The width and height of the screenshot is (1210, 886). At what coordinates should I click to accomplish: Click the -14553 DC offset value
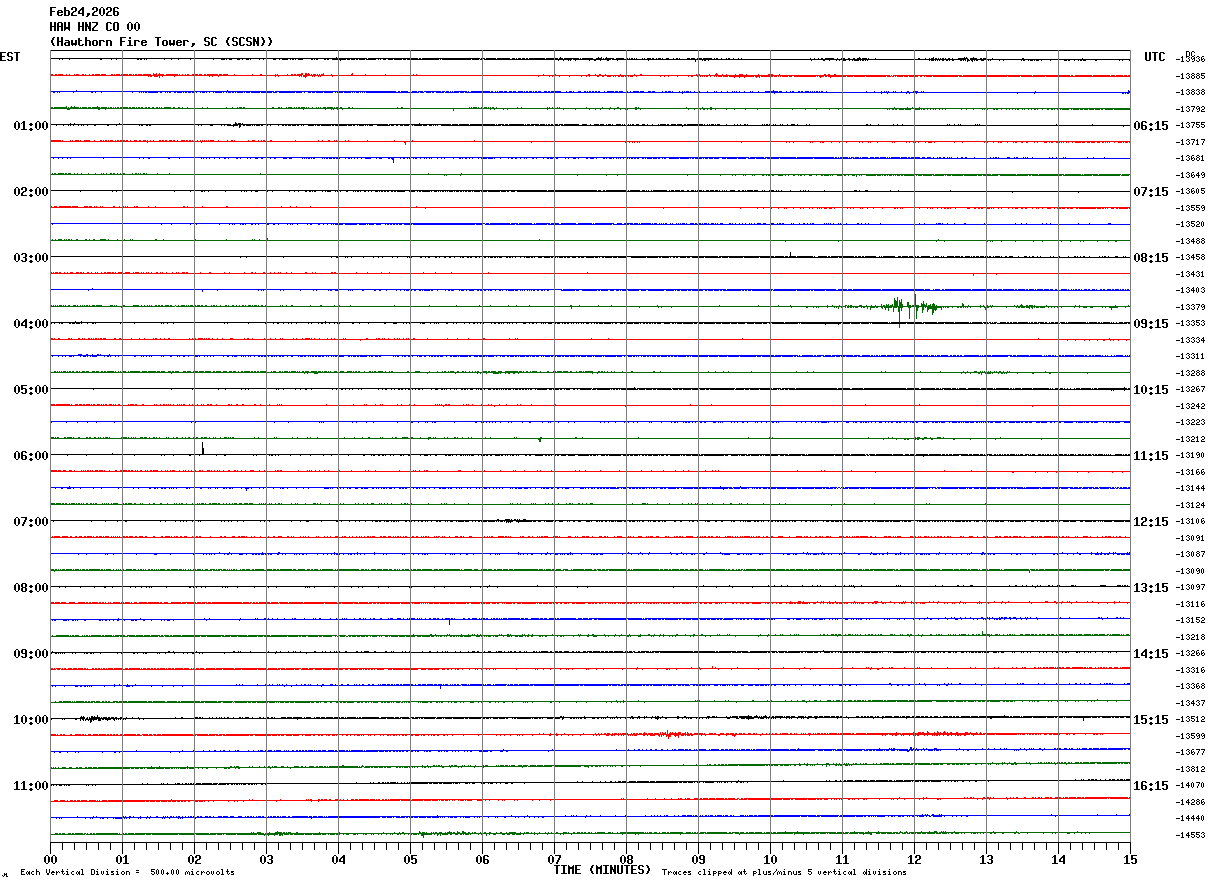click(x=1191, y=835)
